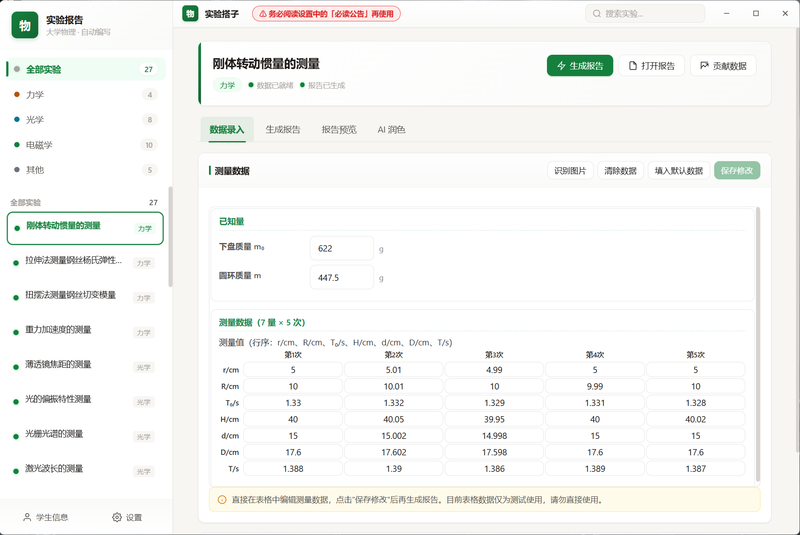The height and width of the screenshot is (535, 800).
Task: Click the search magnifier icon
Action: pos(596,14)
